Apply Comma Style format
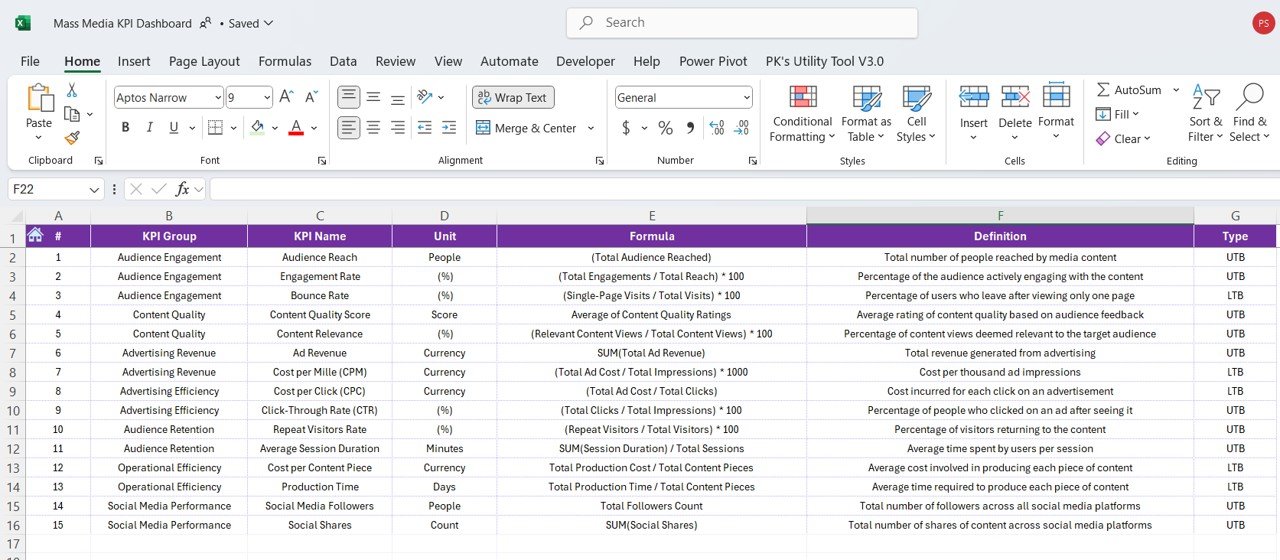This screenshot has height=560, width=1280. (x=691, y=128)
